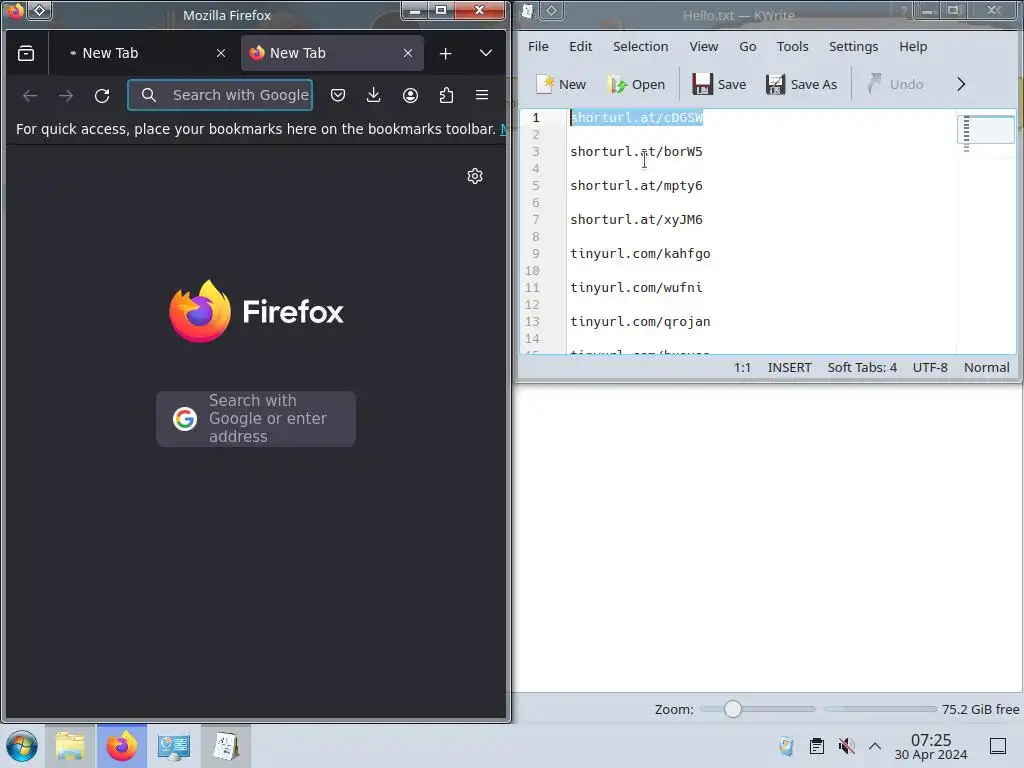Close second New Tab with Firefox logo
The width and height of the screenshot is (1024, 768).
[408, 54]
